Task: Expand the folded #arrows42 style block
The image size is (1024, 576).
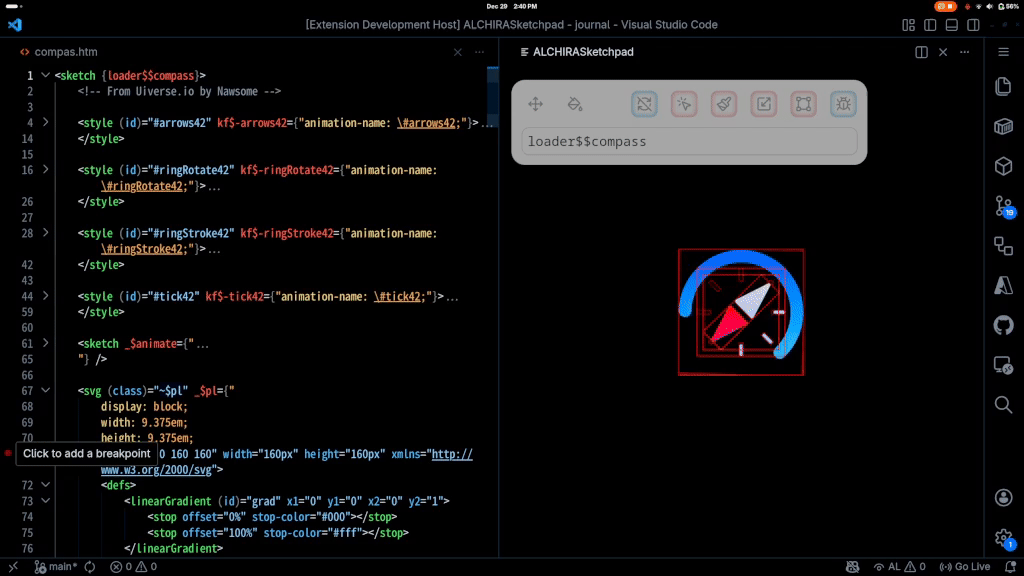Action: click(46, 123)
